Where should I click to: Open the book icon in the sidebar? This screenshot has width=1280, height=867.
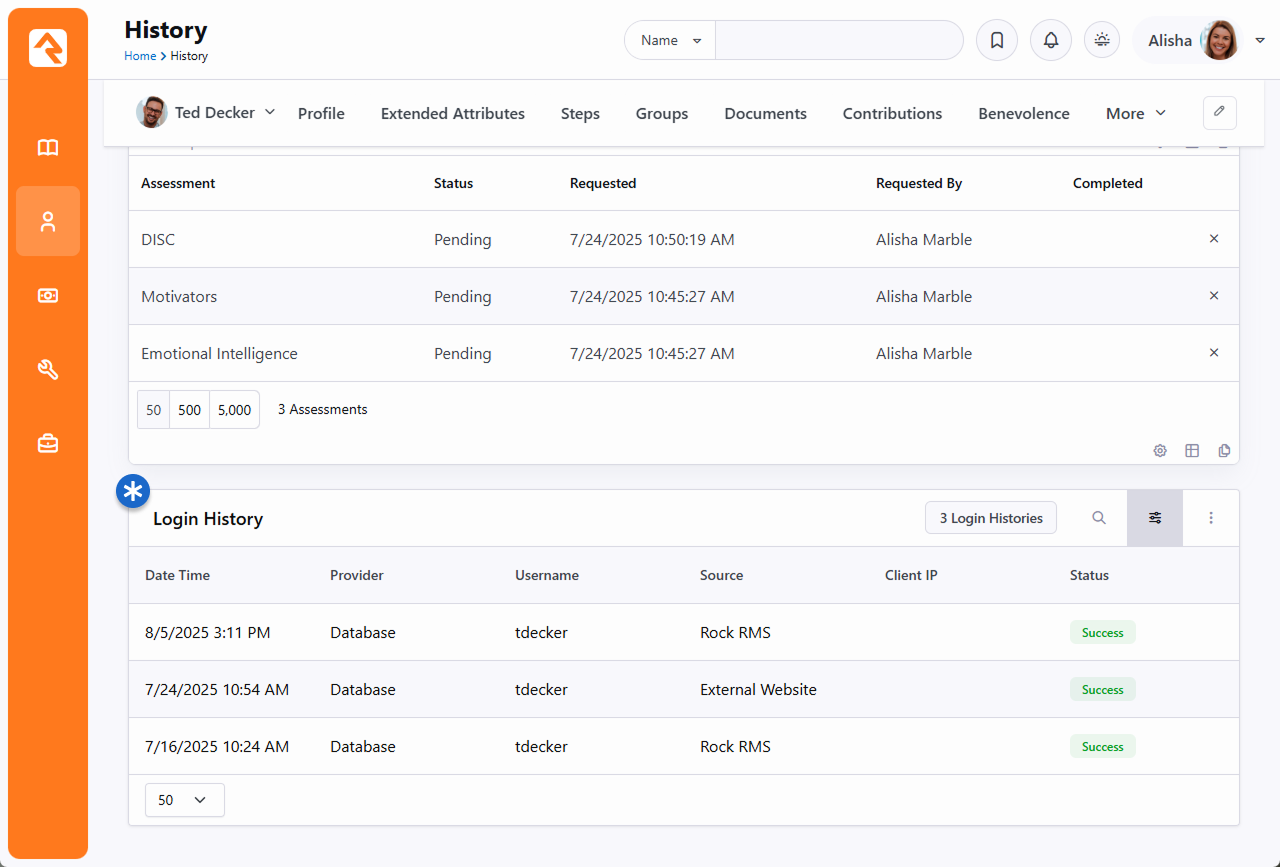click(x=48, y=148)
